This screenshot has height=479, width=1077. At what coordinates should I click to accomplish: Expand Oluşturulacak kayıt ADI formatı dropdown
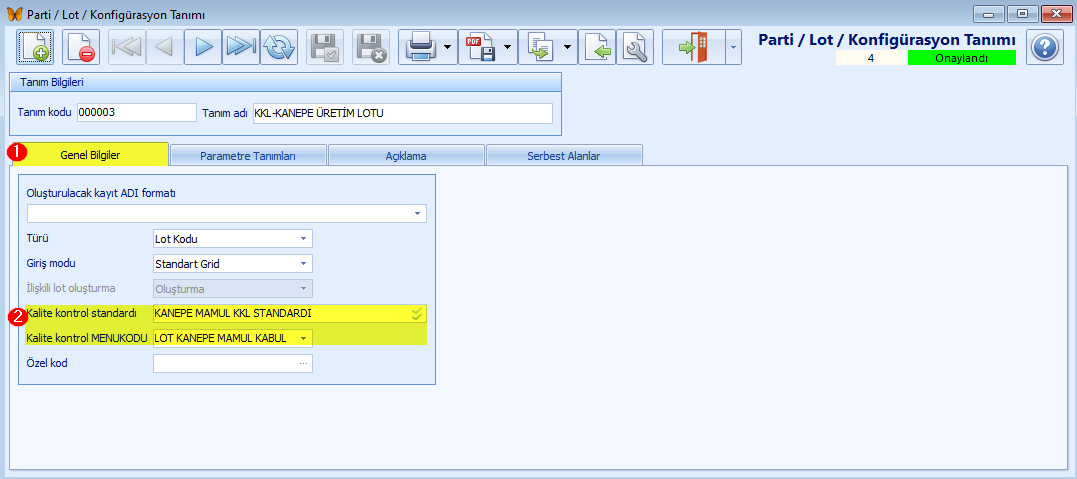416,214
